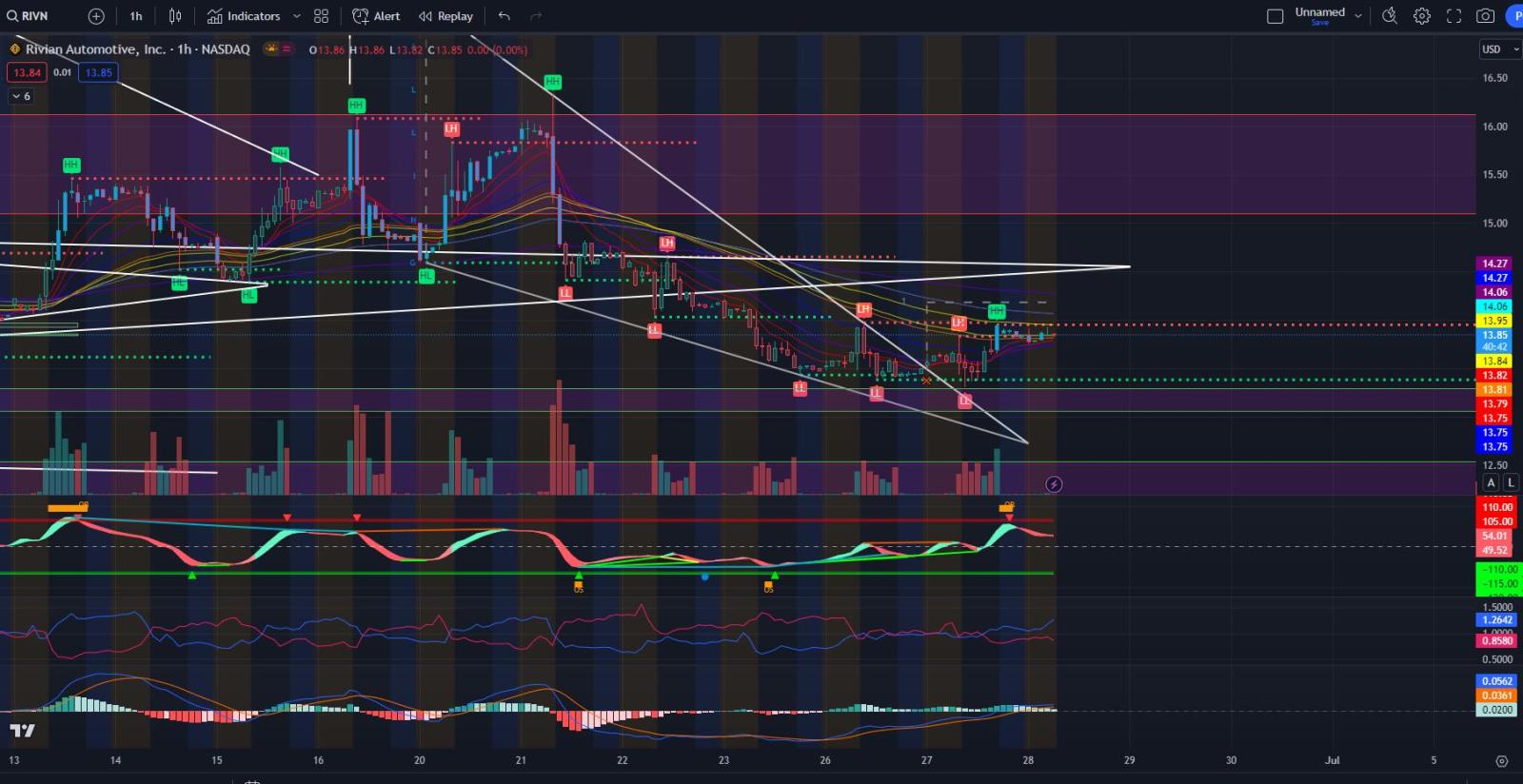Open the Unnamed layout name
Image resolution: width=1523 pixels, height=784 pixels.
click(x=1319, y=11)
